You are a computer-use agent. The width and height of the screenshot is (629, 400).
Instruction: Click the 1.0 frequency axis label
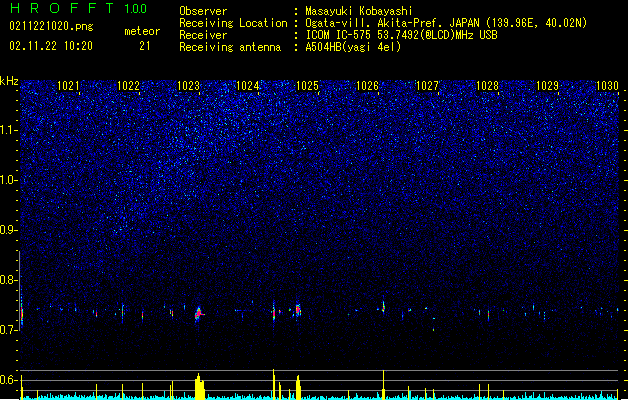coord(9,180)
